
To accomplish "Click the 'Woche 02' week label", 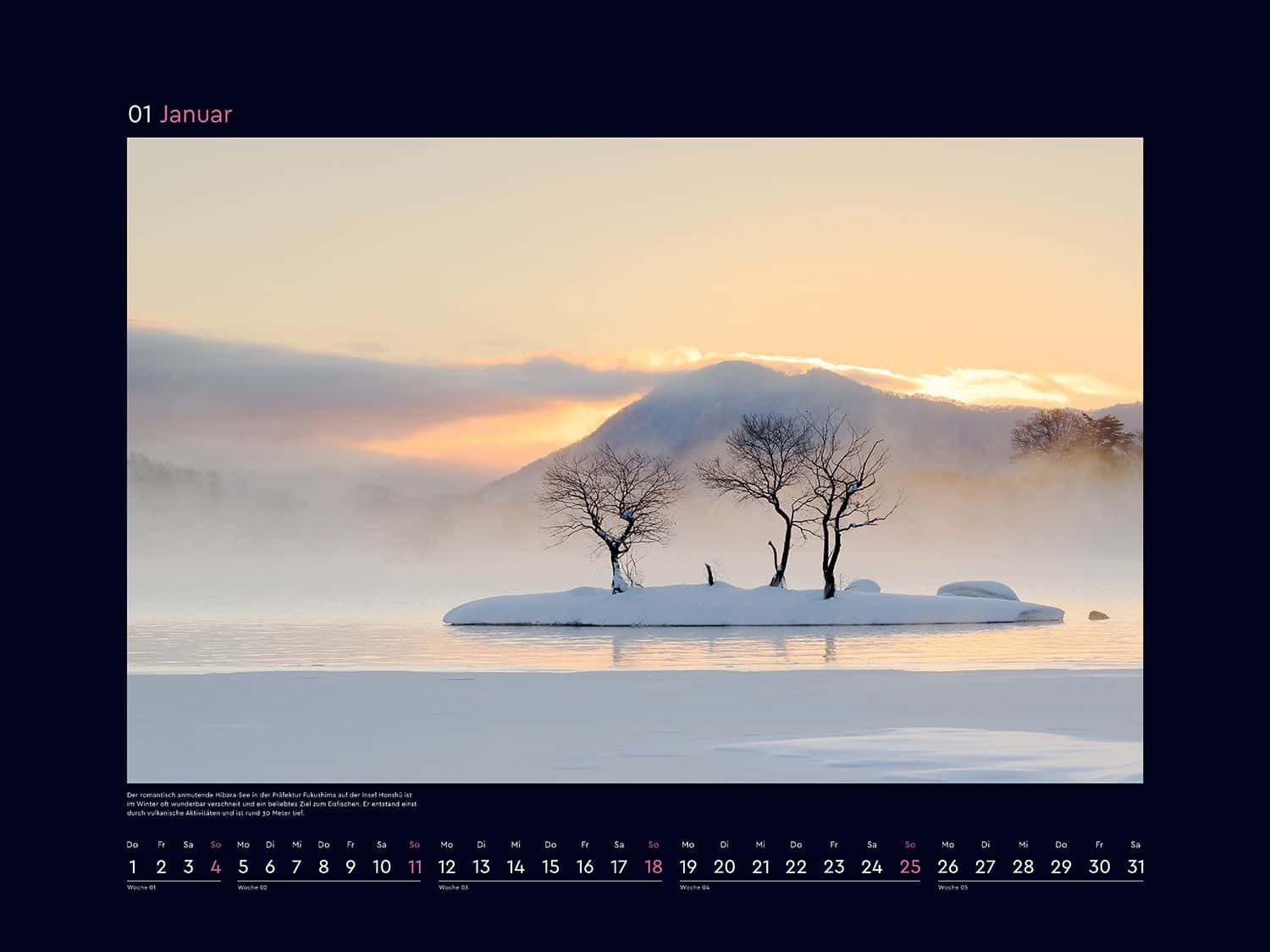I will 252,888.
